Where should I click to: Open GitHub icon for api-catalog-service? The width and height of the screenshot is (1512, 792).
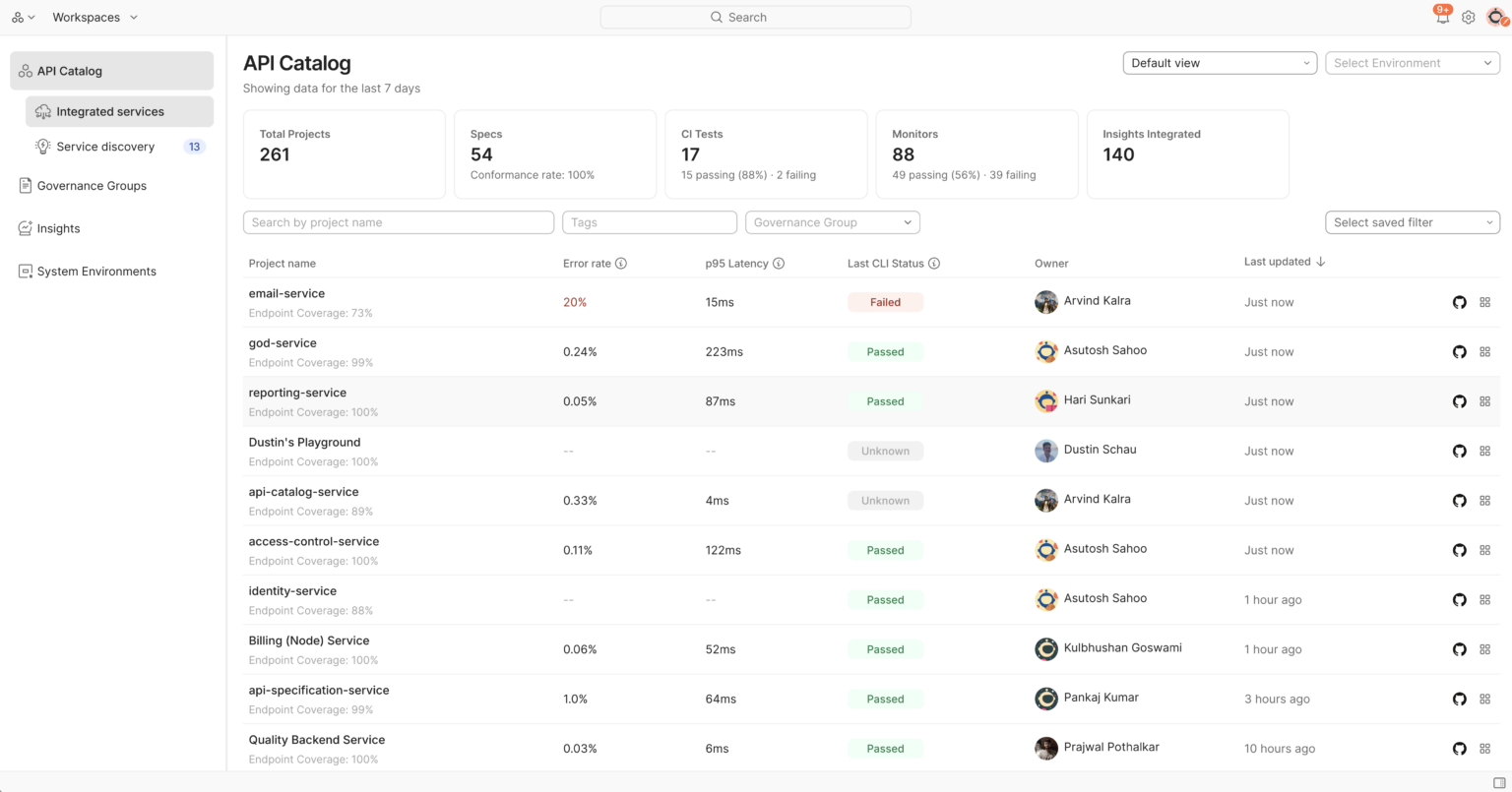pyautogui.click(x=1459, y=501)
